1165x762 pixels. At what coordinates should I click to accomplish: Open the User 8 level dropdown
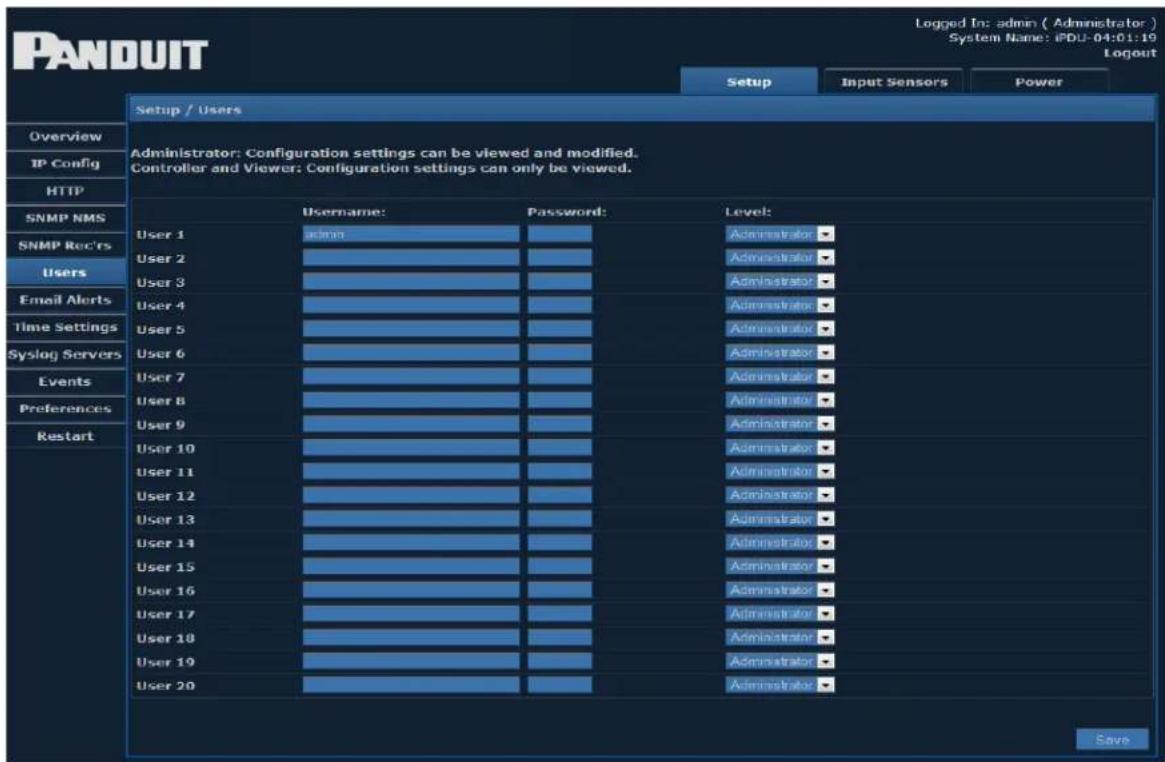(780, 400)
